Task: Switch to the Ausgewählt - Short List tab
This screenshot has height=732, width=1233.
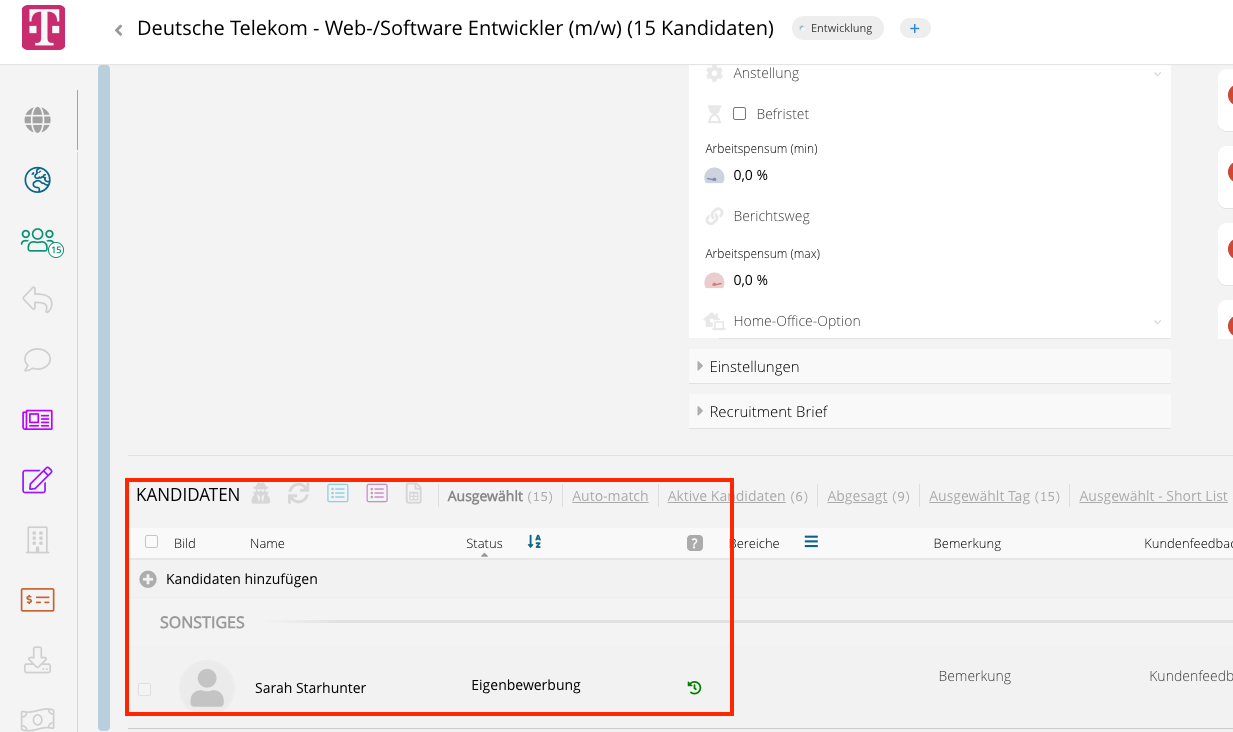Action: tap(1153, 496)
